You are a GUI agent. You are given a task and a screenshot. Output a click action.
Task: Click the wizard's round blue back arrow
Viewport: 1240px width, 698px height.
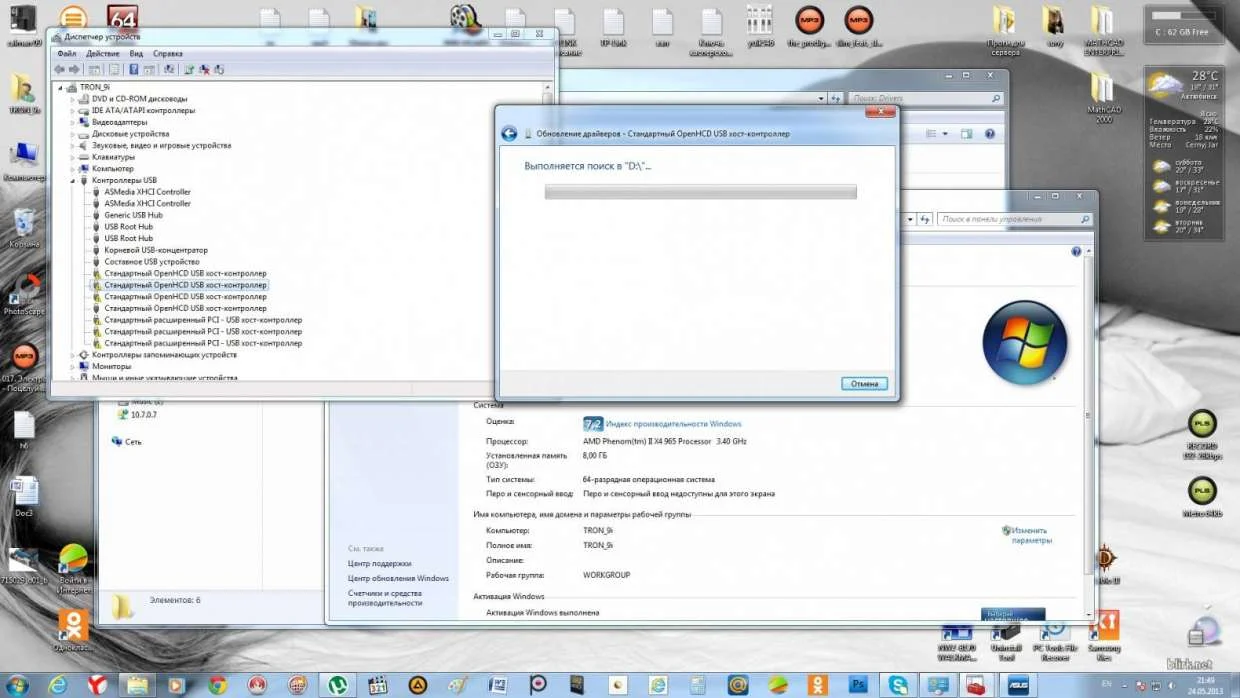coord(509,133)
